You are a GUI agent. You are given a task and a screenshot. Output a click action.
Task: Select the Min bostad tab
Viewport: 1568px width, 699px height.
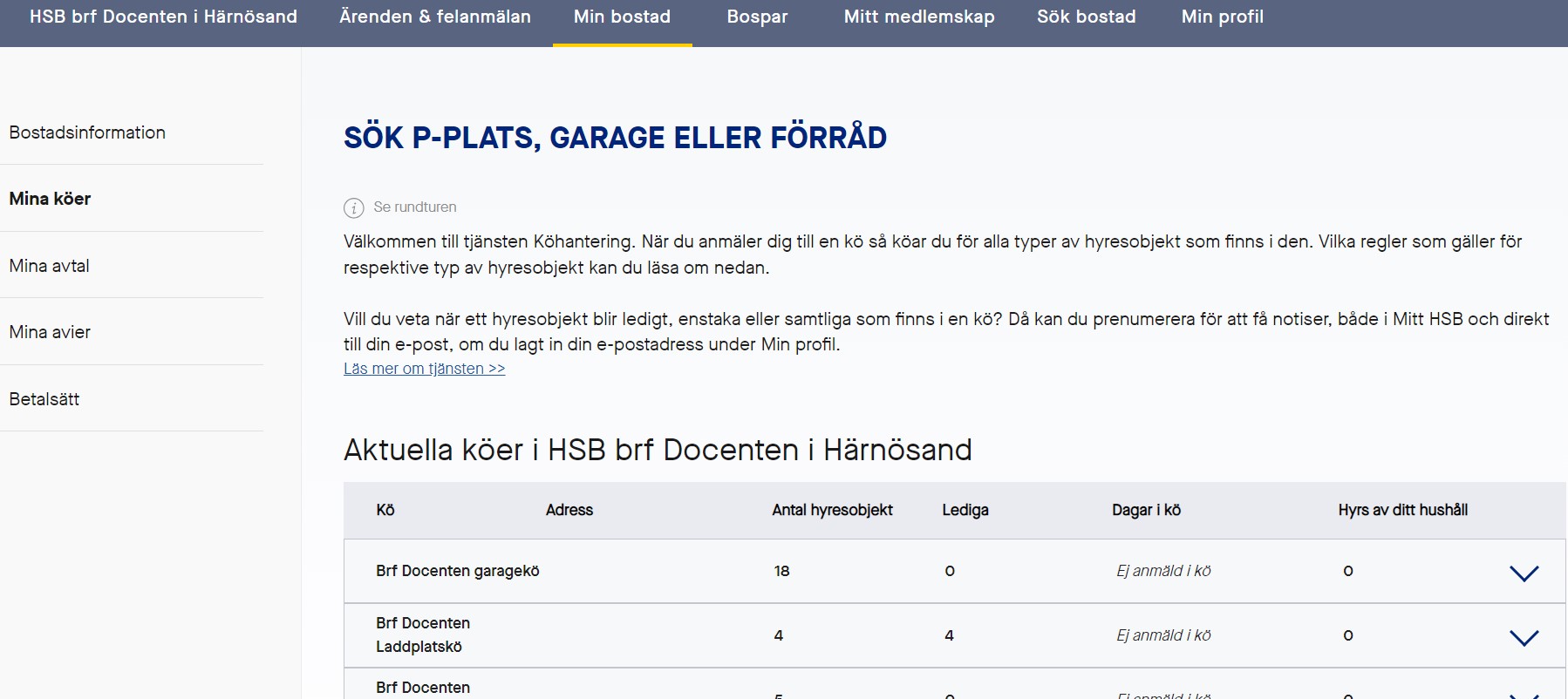pyautogui.click(x=622, y=17)
